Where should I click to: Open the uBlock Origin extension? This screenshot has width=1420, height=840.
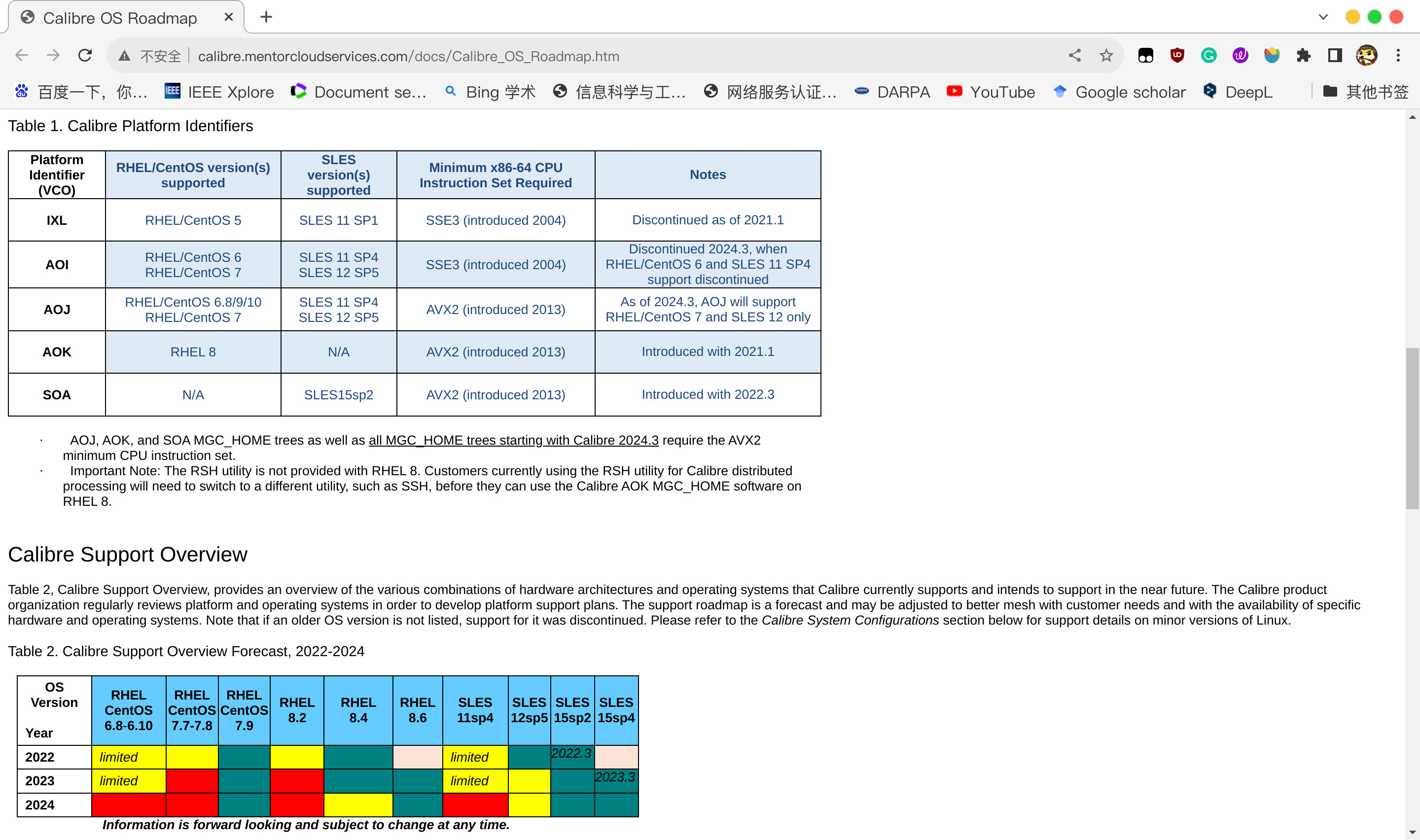click(1177, 56)
